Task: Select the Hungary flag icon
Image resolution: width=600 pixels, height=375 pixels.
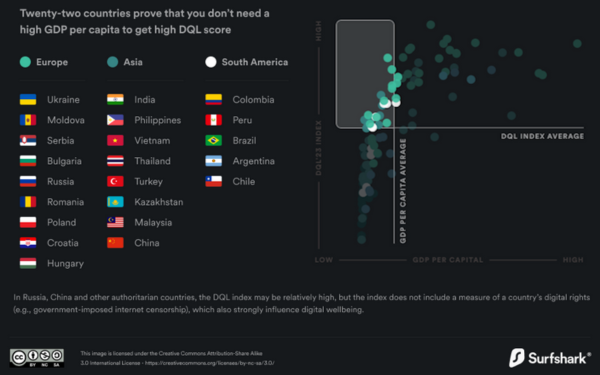Action: click(x=28, y=263)
